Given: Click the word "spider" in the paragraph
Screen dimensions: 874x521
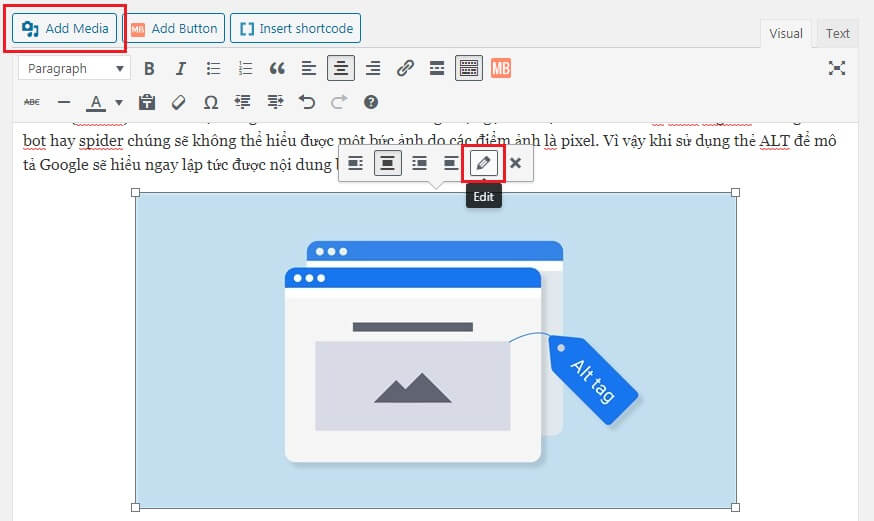Looking at the screenshot, I should tap(100, 141).
